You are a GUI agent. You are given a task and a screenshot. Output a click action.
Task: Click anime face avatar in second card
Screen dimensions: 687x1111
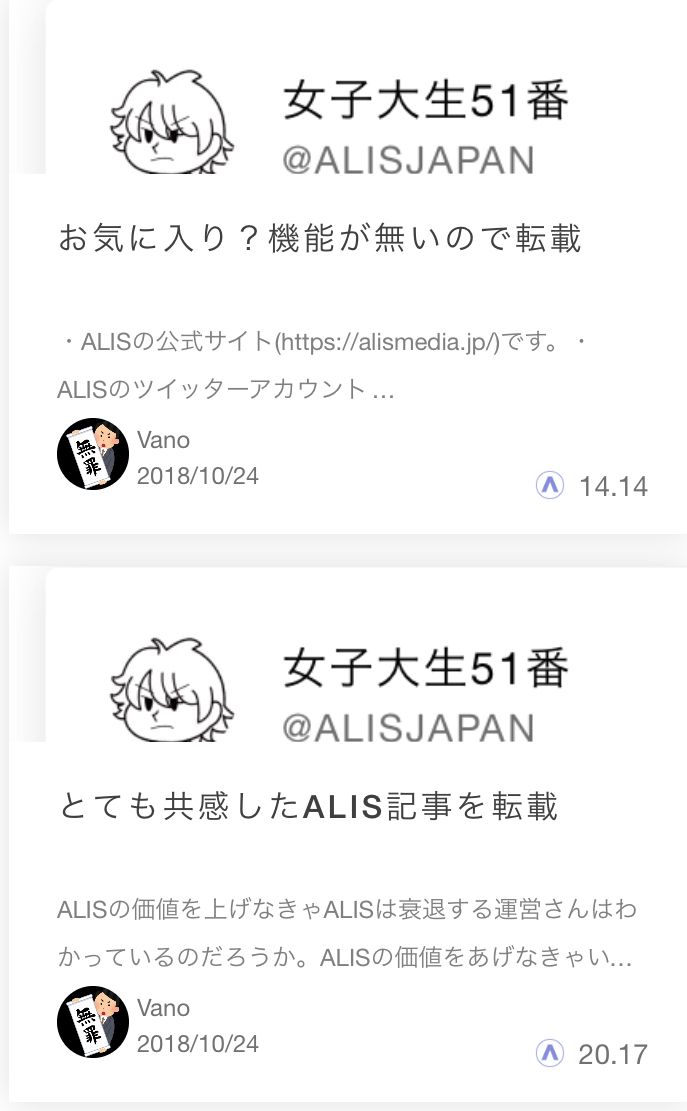click(x=172, y=690)
